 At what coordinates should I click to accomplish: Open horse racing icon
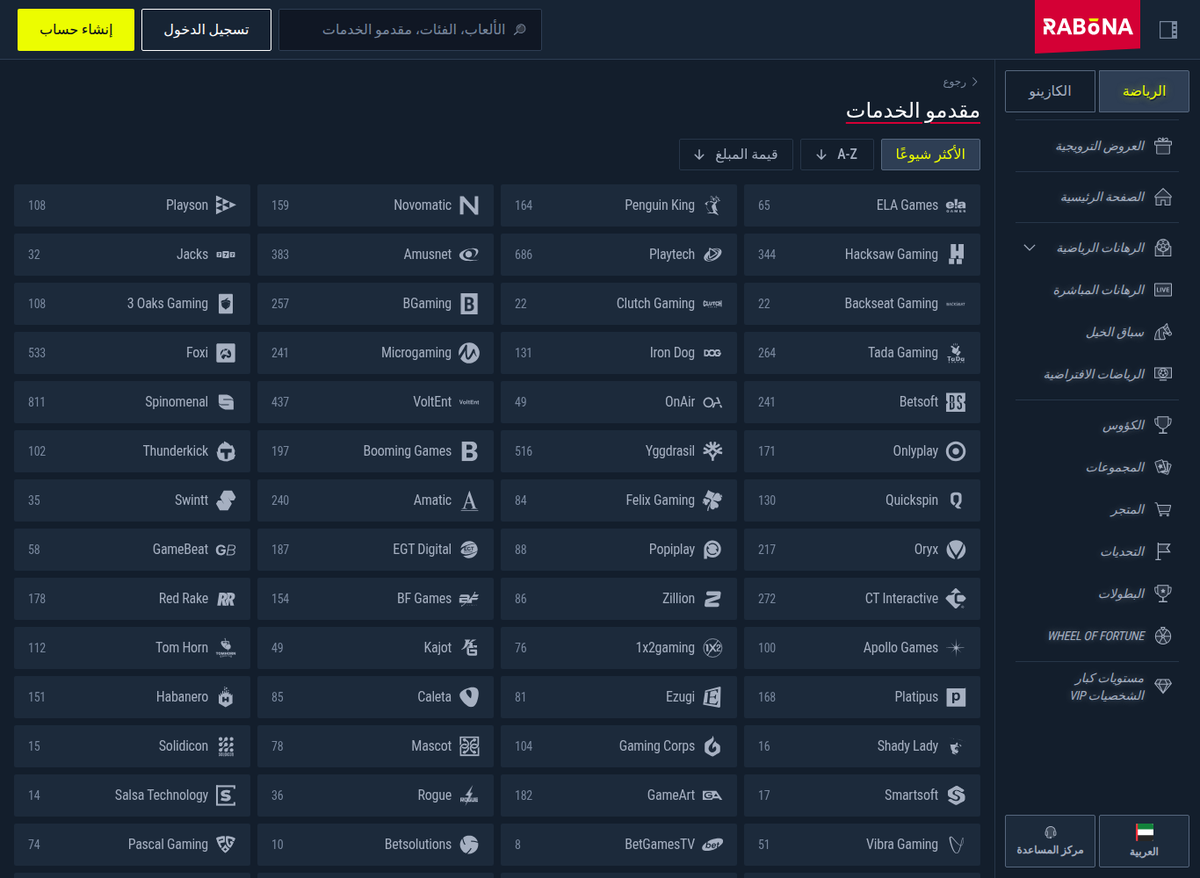(1163, 332)
